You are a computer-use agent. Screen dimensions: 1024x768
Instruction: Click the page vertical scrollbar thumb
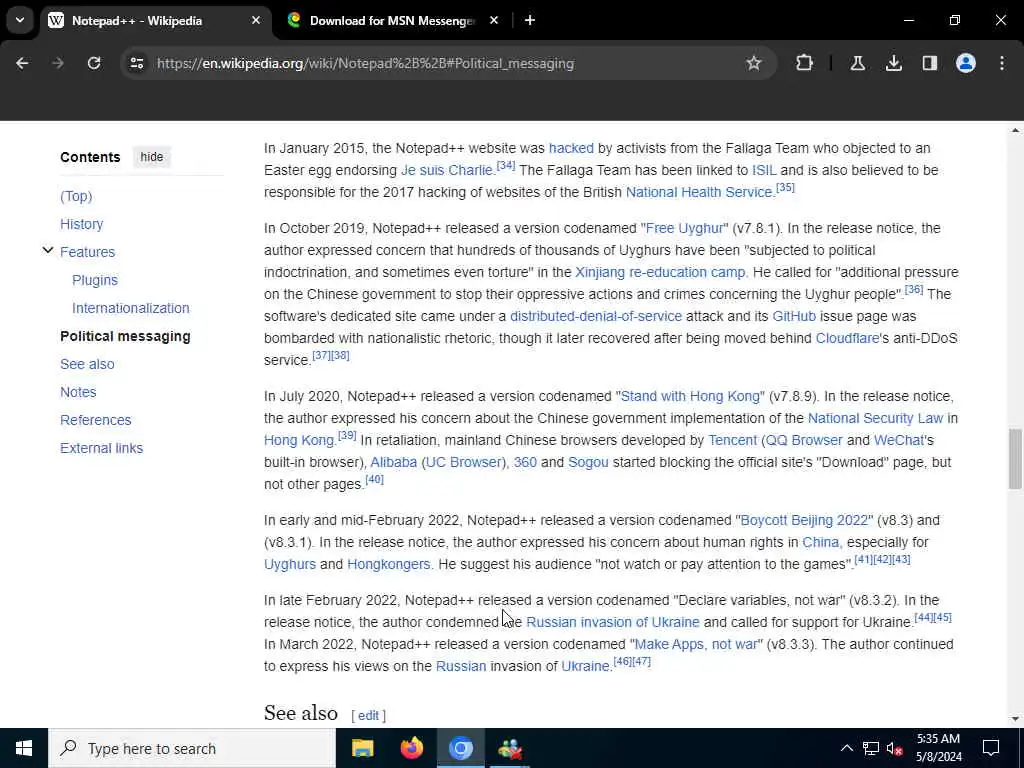click(1015, 458)
